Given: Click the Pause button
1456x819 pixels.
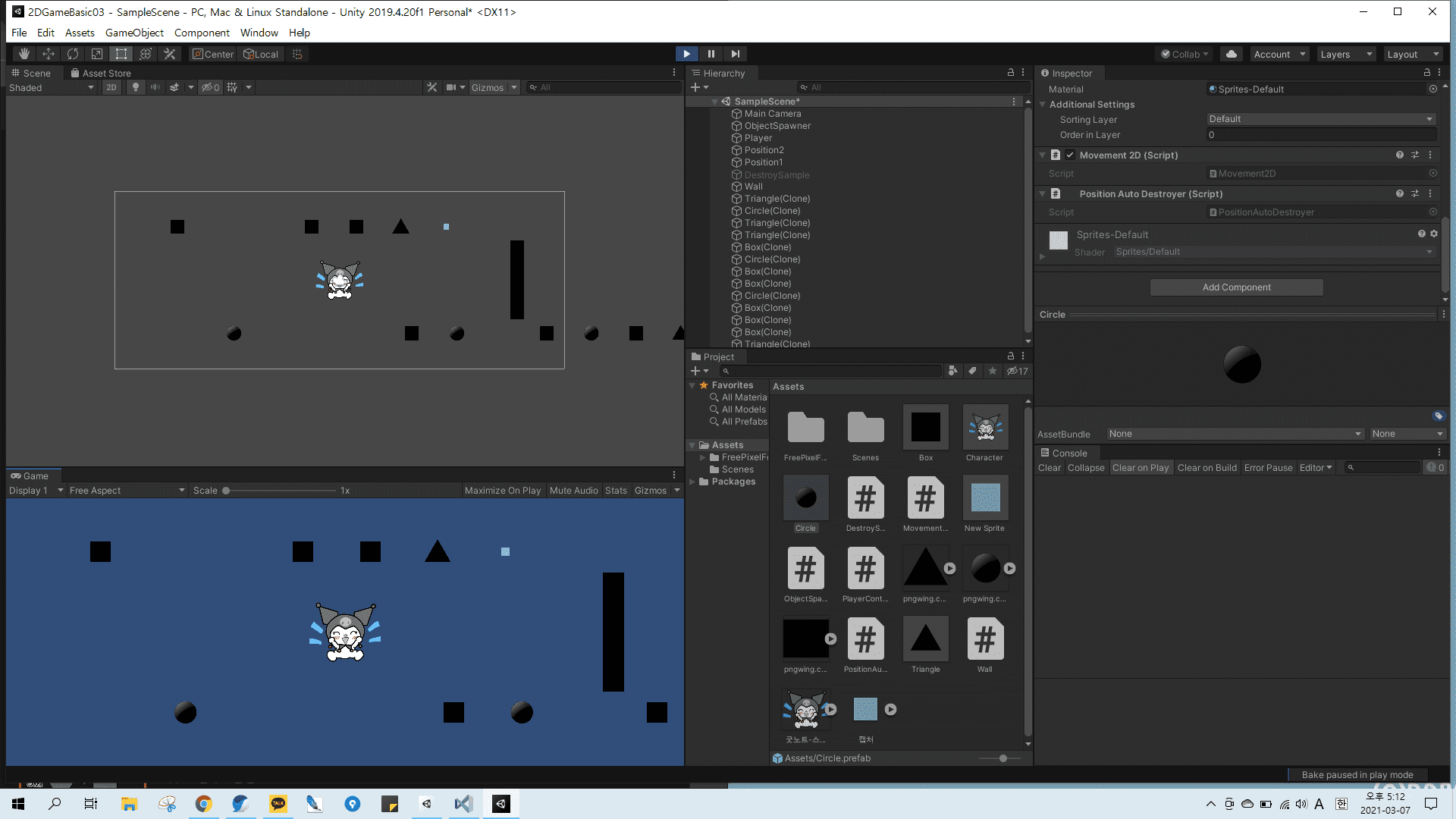Looking at the screenshot, I should tap(711, 54).
